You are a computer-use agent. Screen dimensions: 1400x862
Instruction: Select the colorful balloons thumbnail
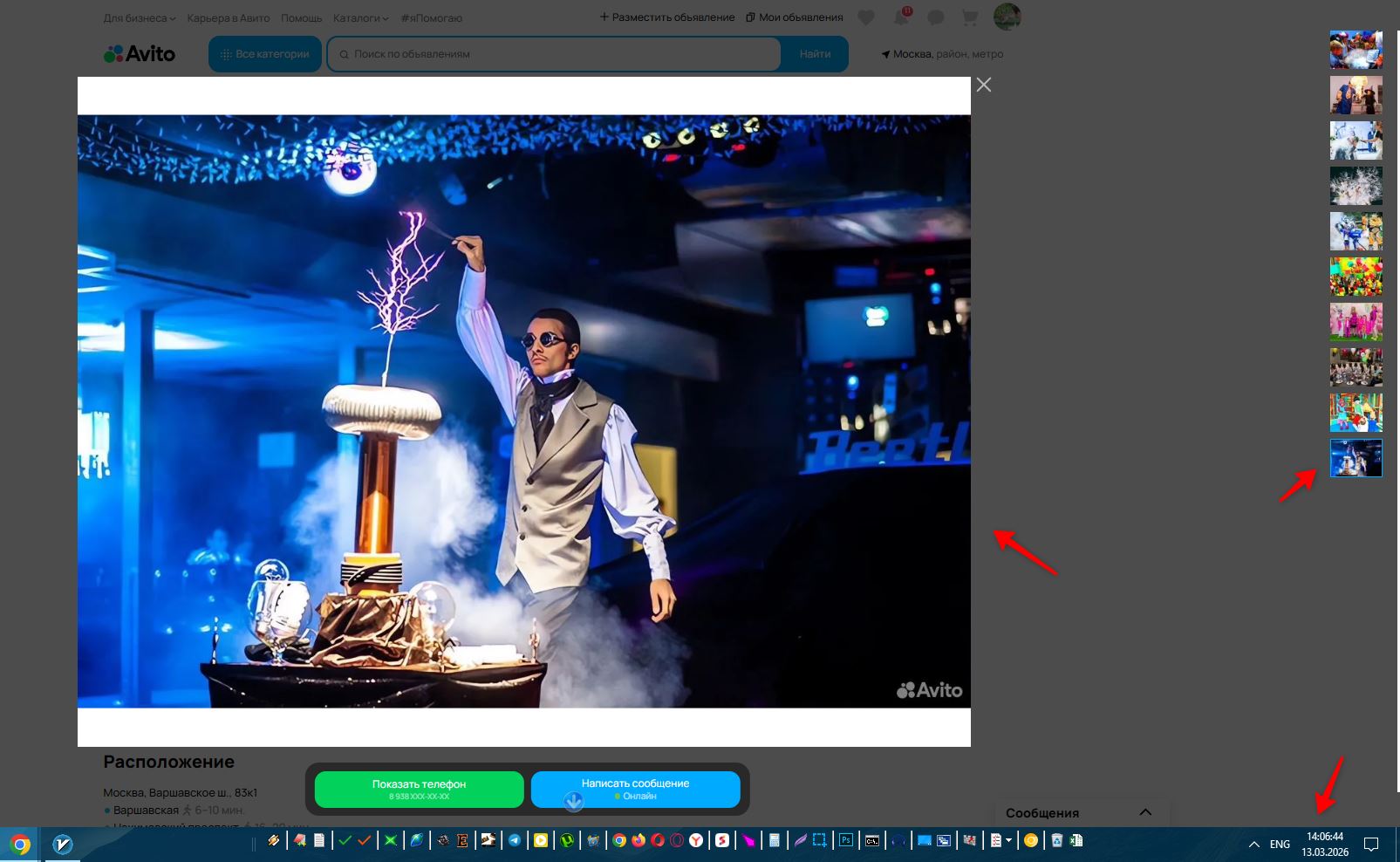point(1356,277)
